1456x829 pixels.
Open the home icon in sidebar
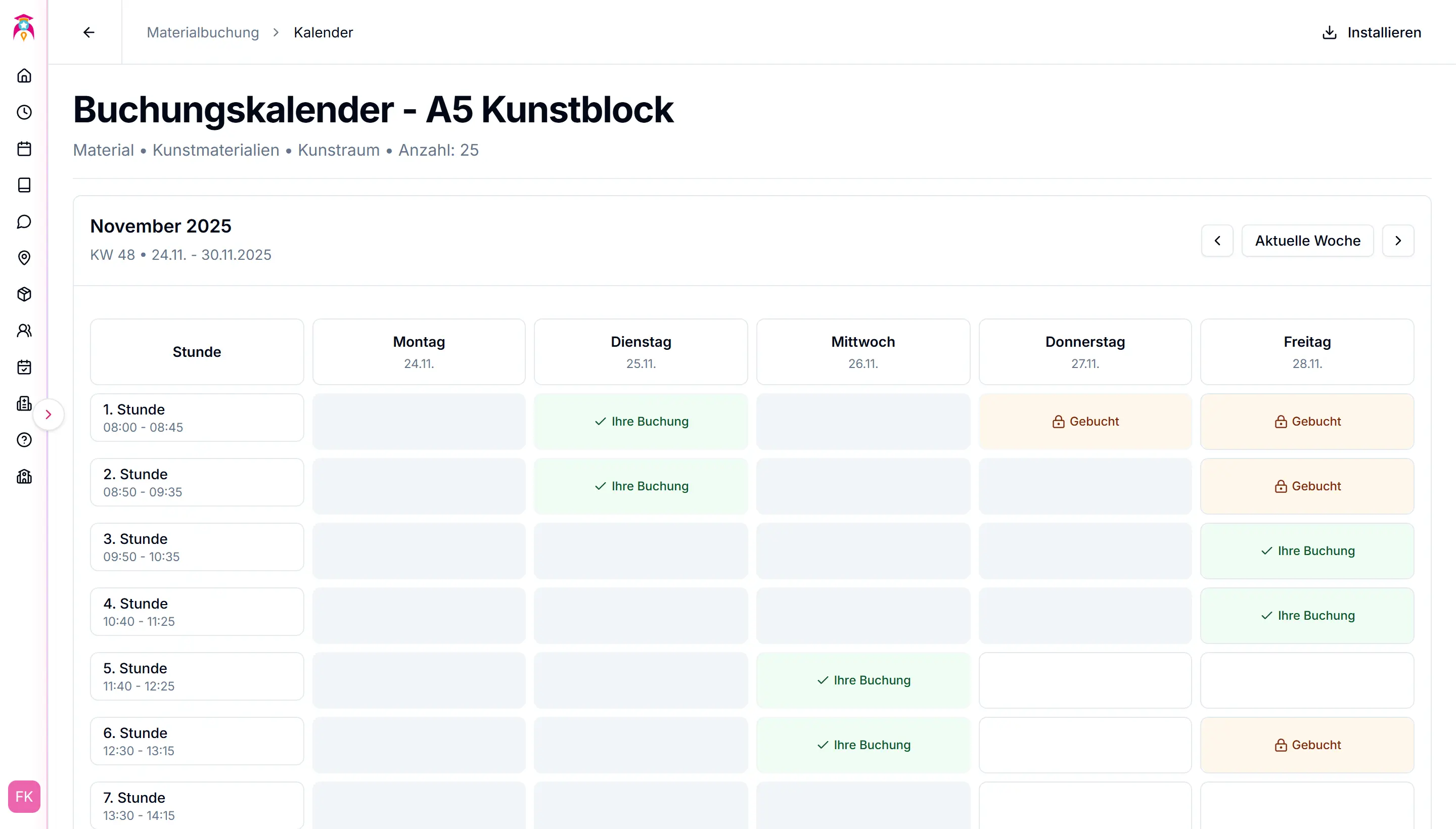pyautogui.click(x=24, y=76)
